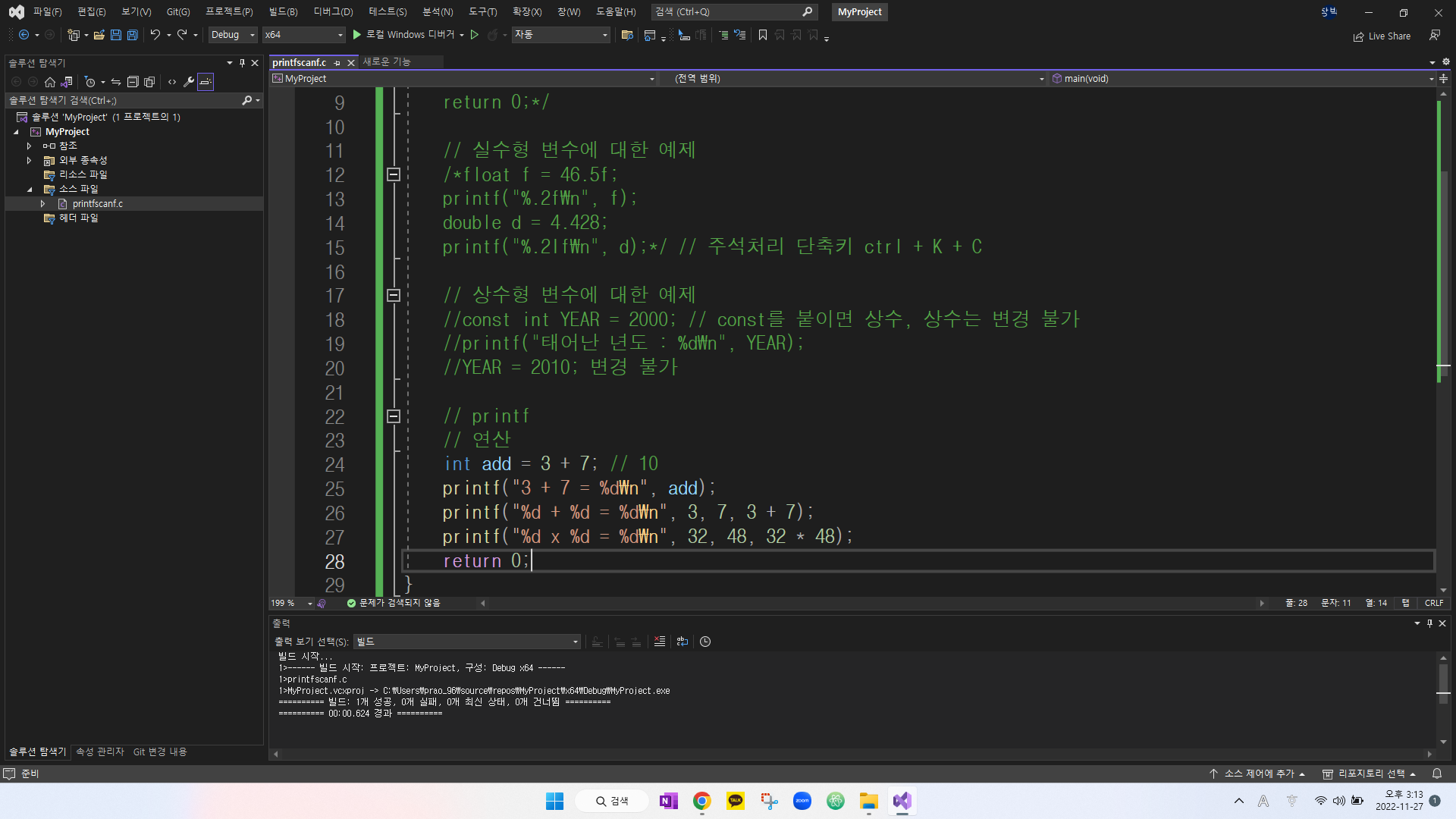The width and height of the screenshot is (1456, 819).
Task: Click the Undo arrow icon
Action: click(155, 35)
